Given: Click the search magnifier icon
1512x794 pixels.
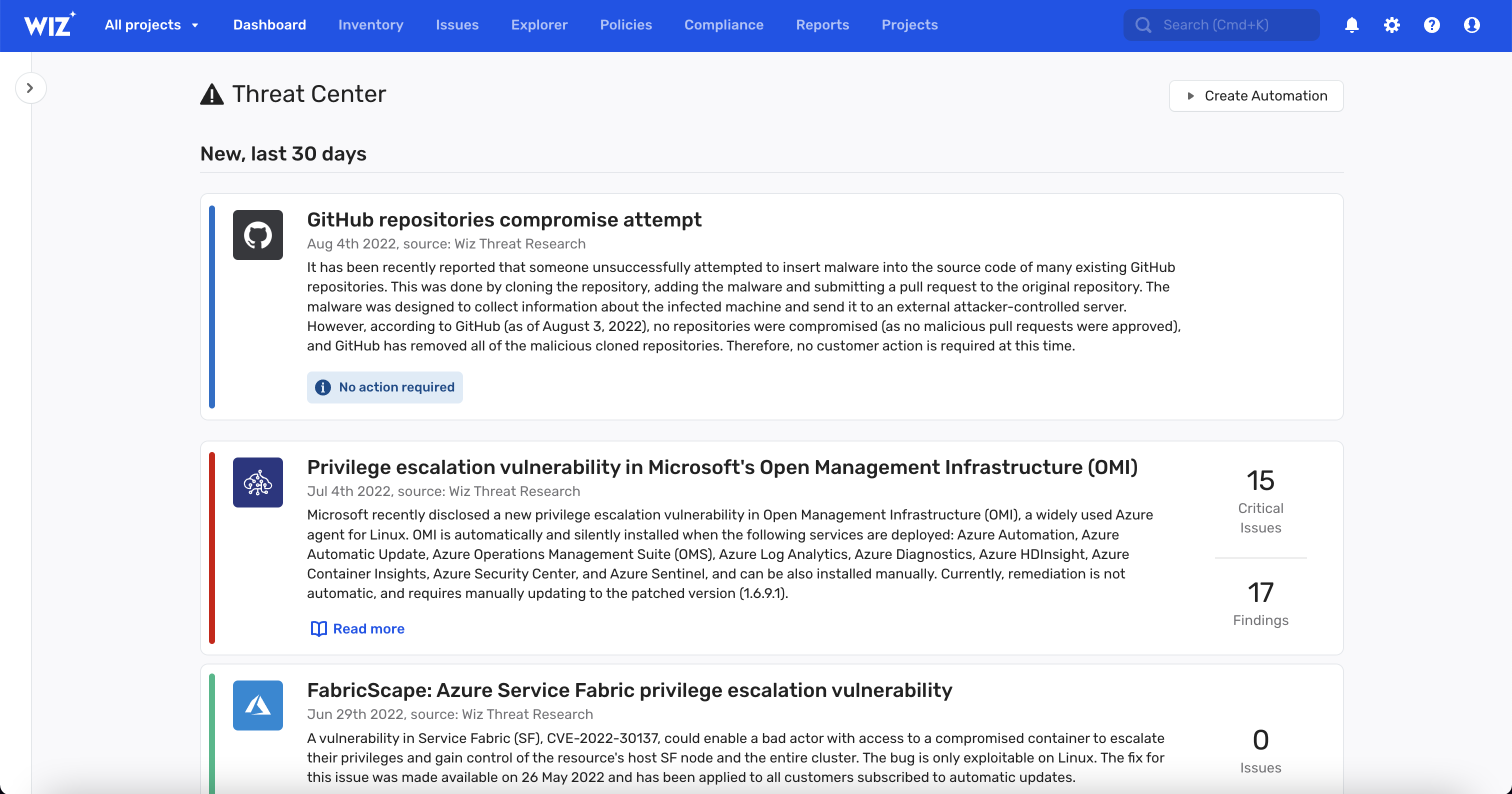Looking at the screenshot, I should click(x=1143, y=24).
